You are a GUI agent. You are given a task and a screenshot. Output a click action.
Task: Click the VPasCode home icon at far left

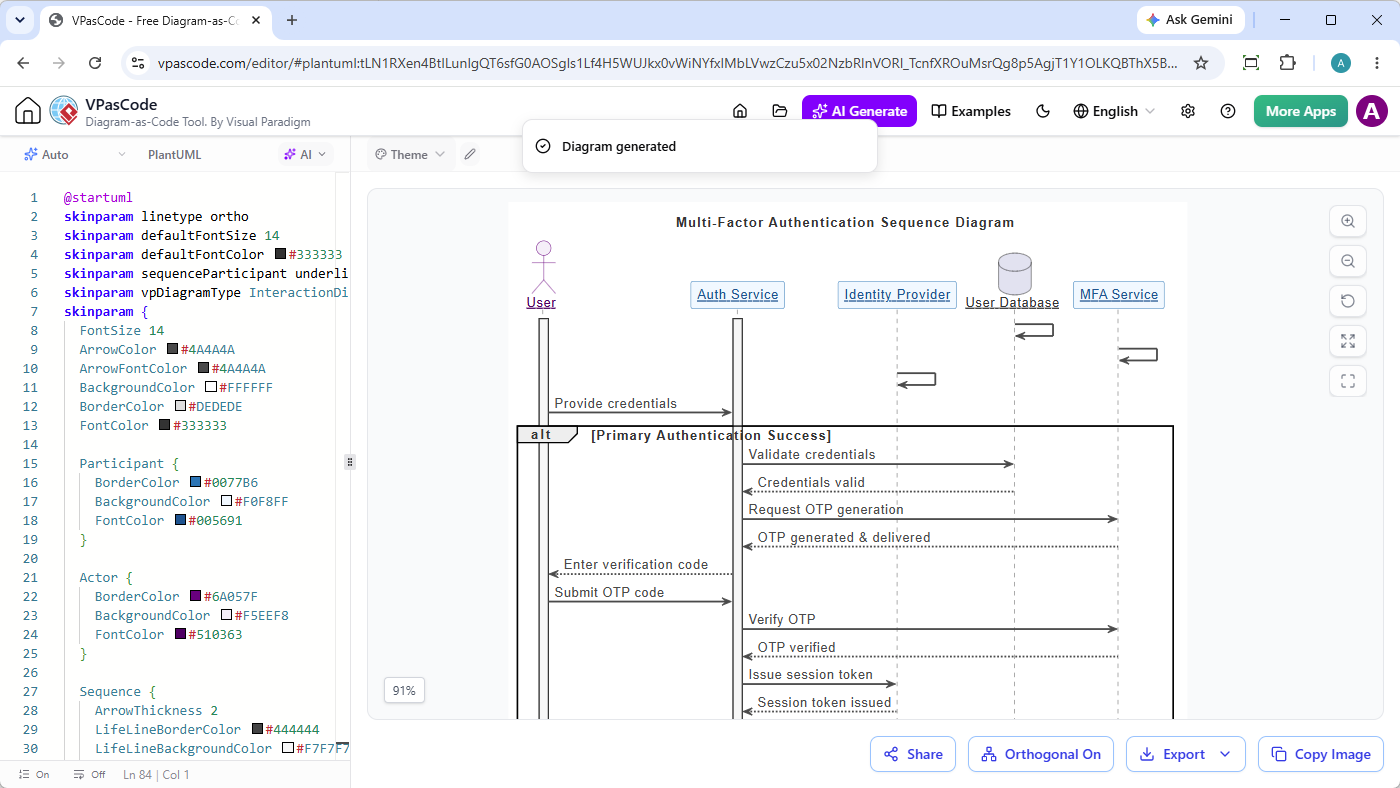[x=28, y=111]
